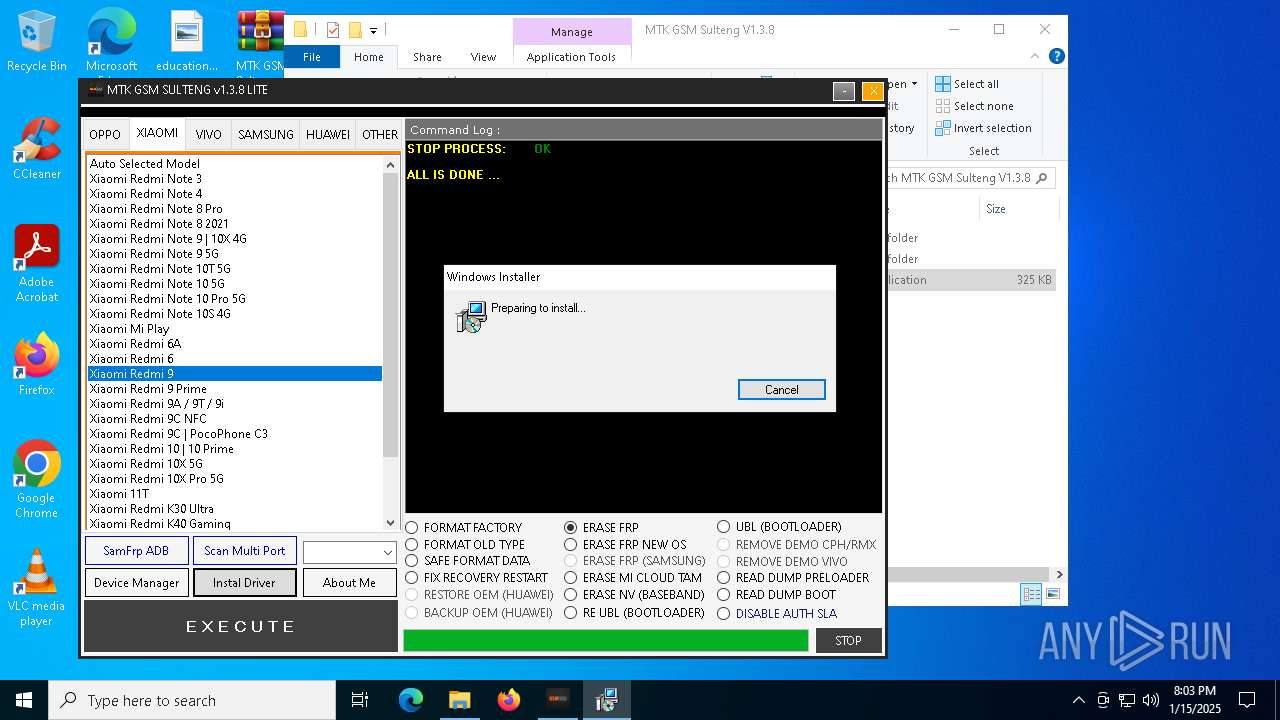Switch to HUAWEI brand tab

328,134
